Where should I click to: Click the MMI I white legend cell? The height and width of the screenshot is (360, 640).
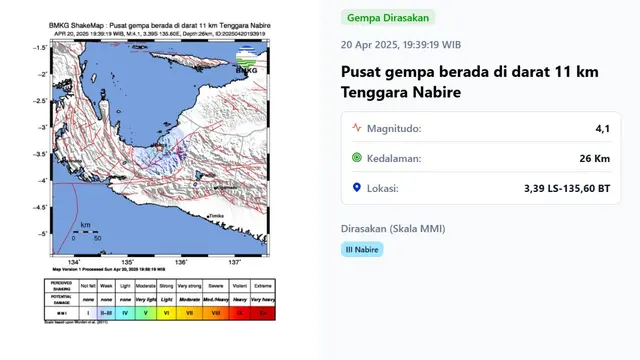coord(88,313)
